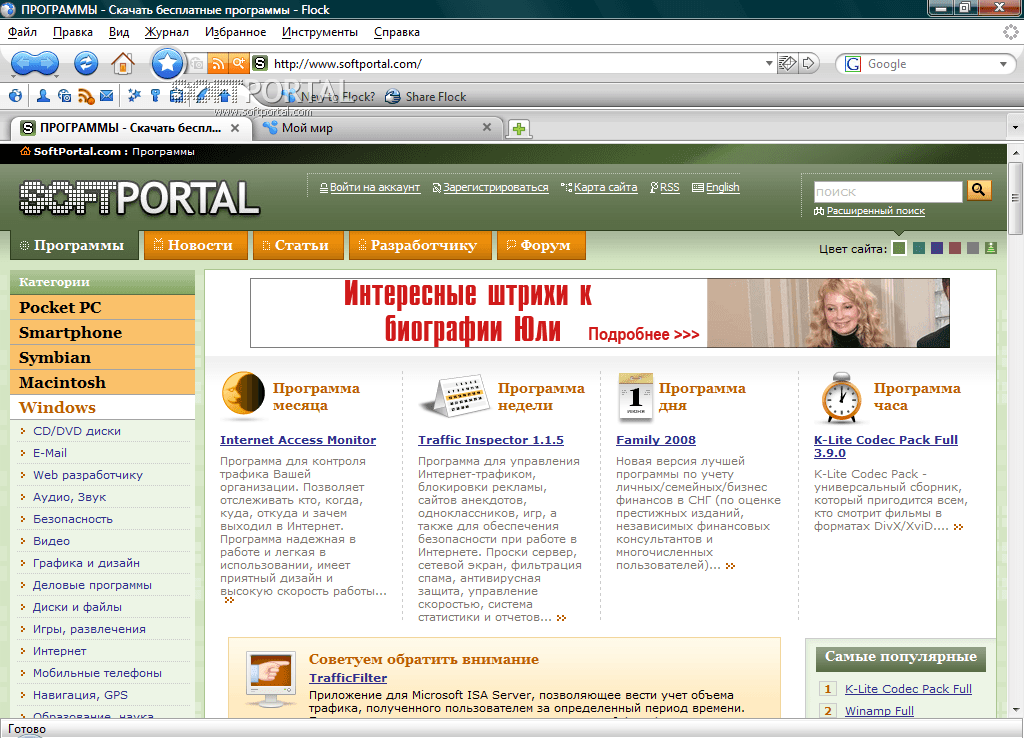Open the Feeds sidebar icon
1024x738 pixels.
(x=86, y=97)
